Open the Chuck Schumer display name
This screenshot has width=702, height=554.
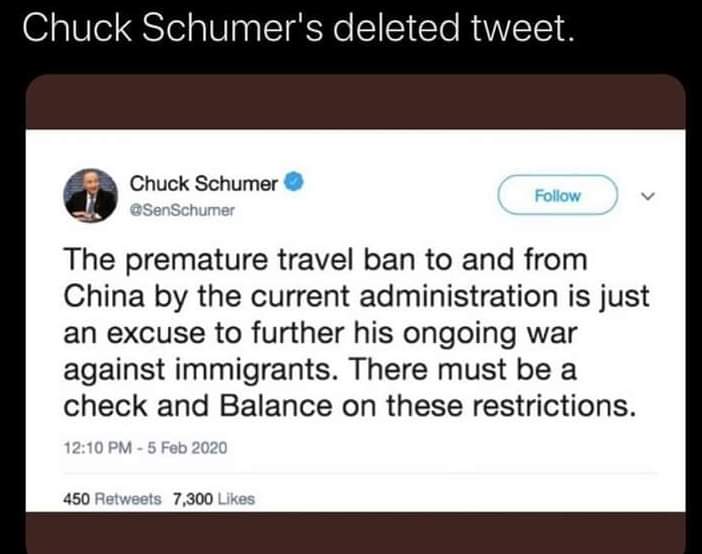(x=204, y=184)
